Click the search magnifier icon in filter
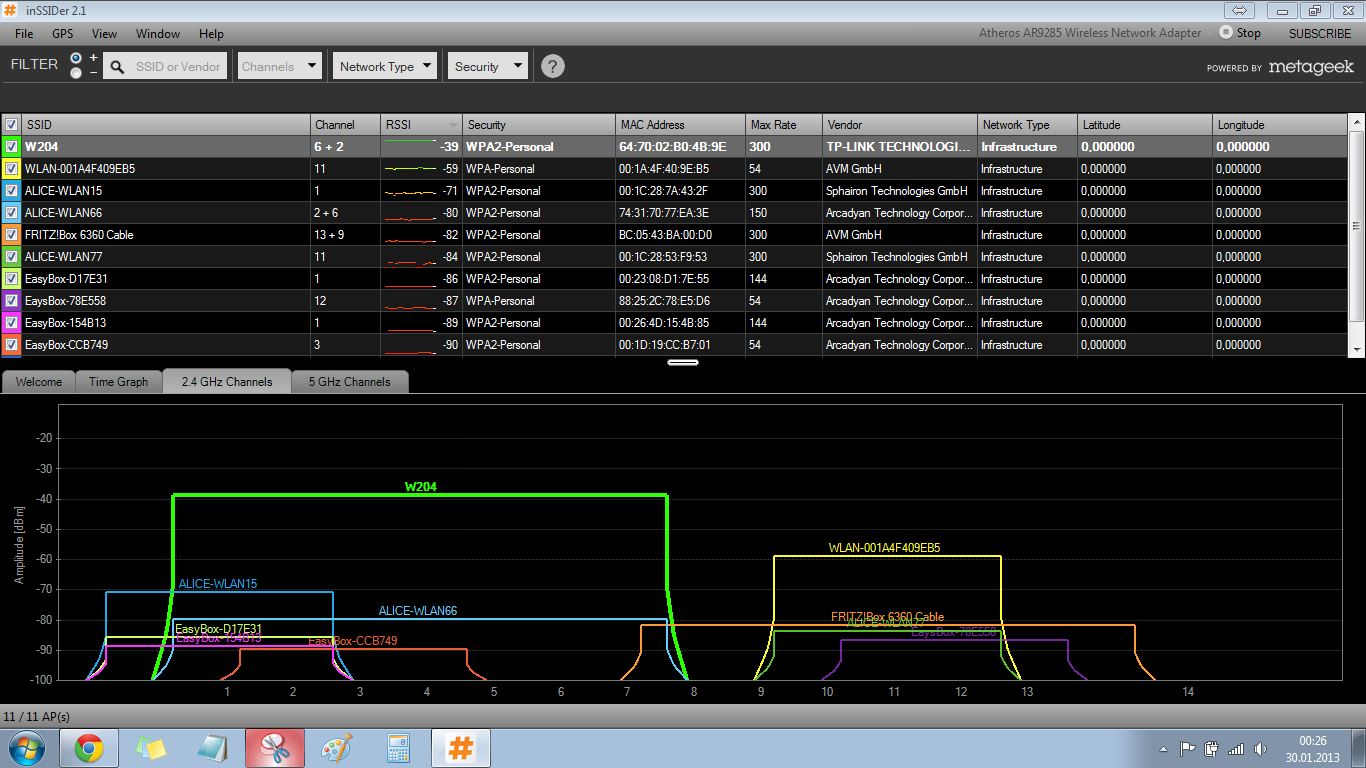This screenshot has height=768, width=1366. [x=117, y=67]
